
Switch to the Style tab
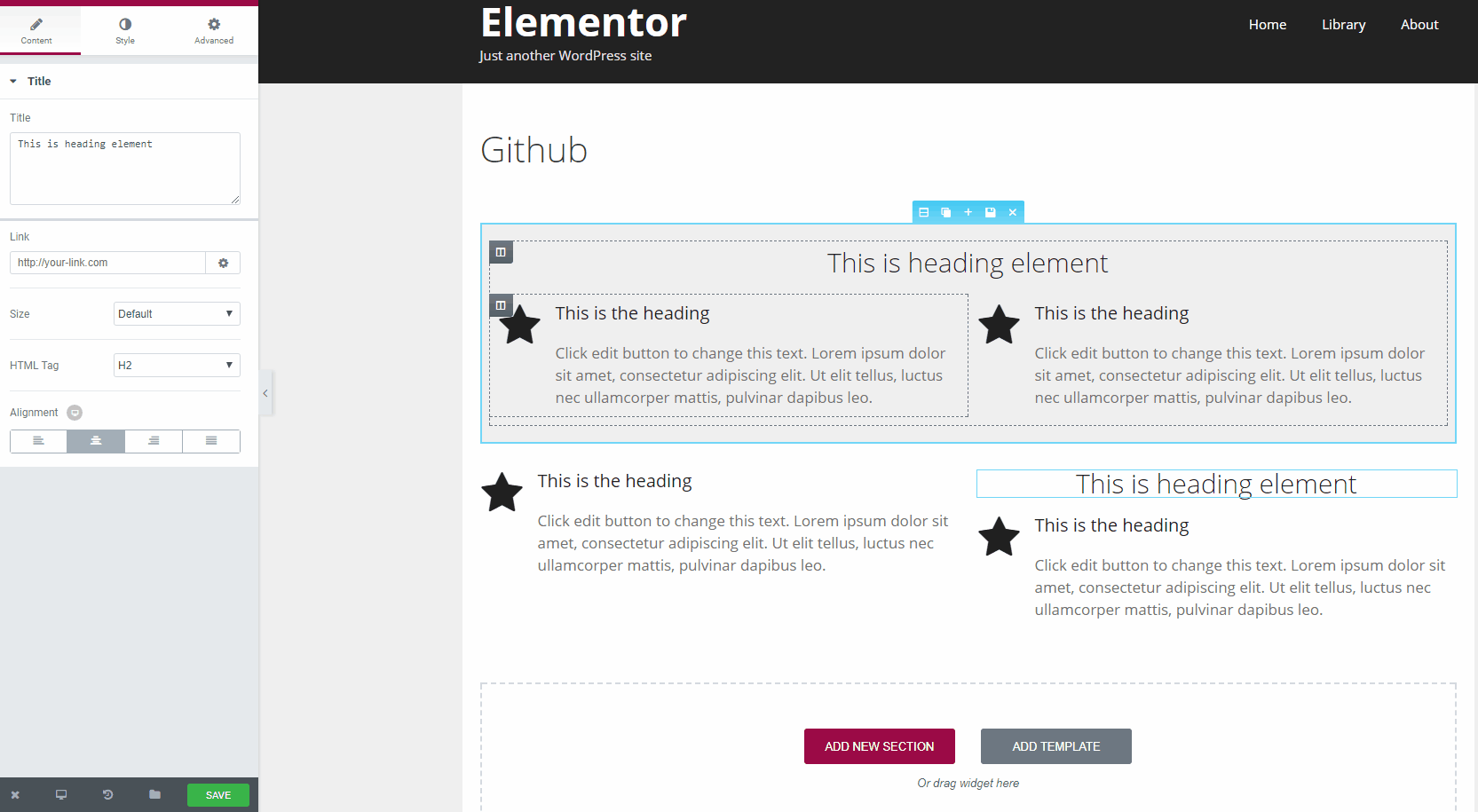(124, 29)
